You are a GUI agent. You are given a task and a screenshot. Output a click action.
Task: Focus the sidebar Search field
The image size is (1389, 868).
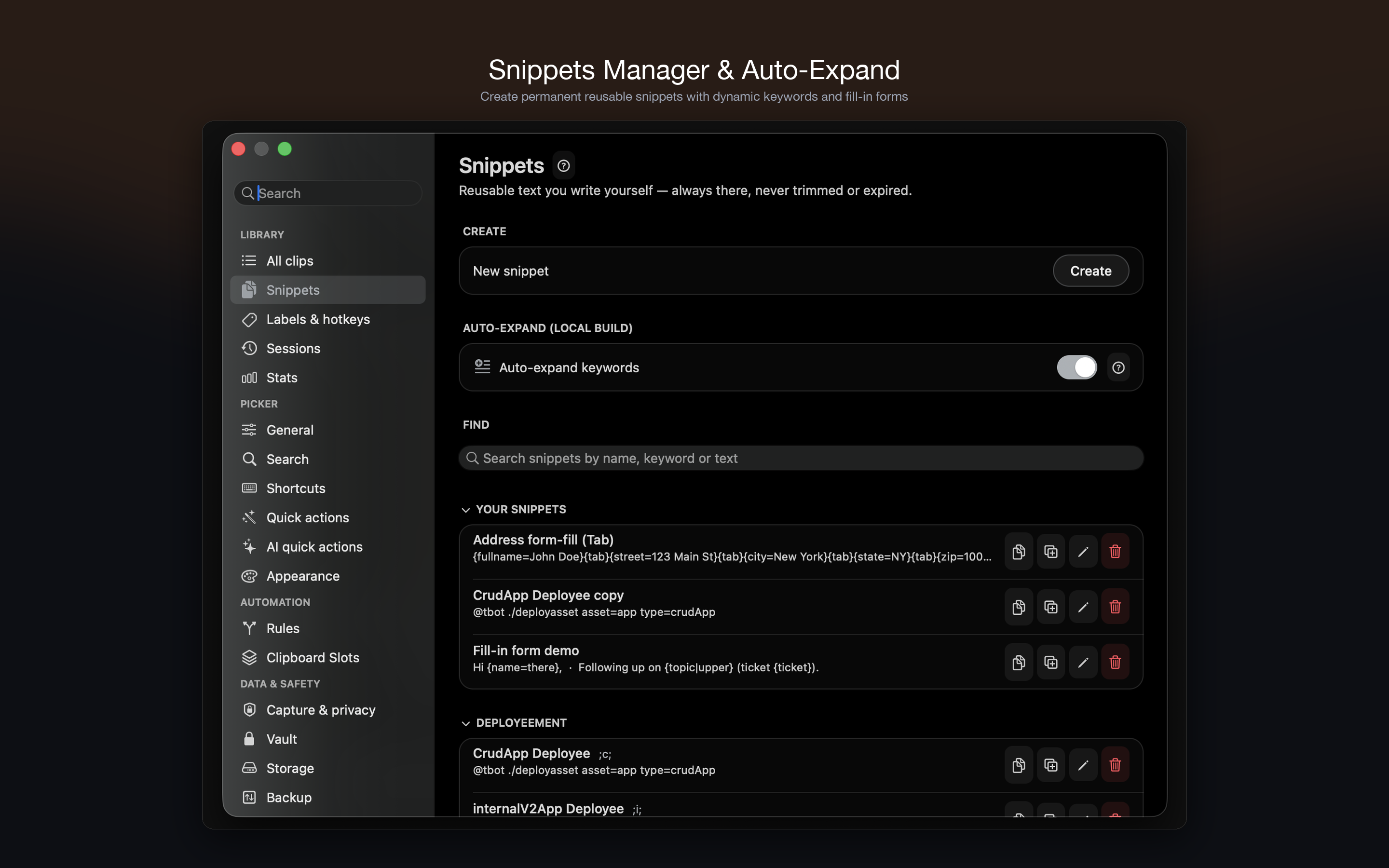(x=328, y=193)
